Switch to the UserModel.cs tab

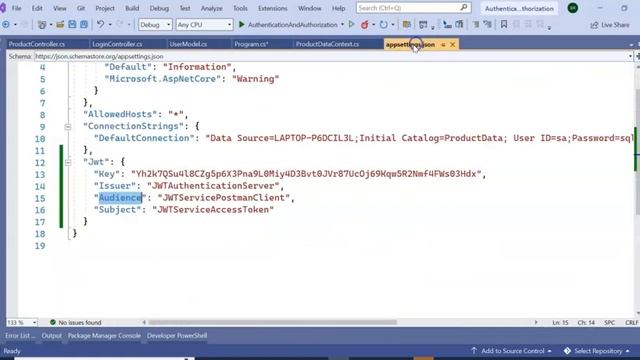point(188,44)
